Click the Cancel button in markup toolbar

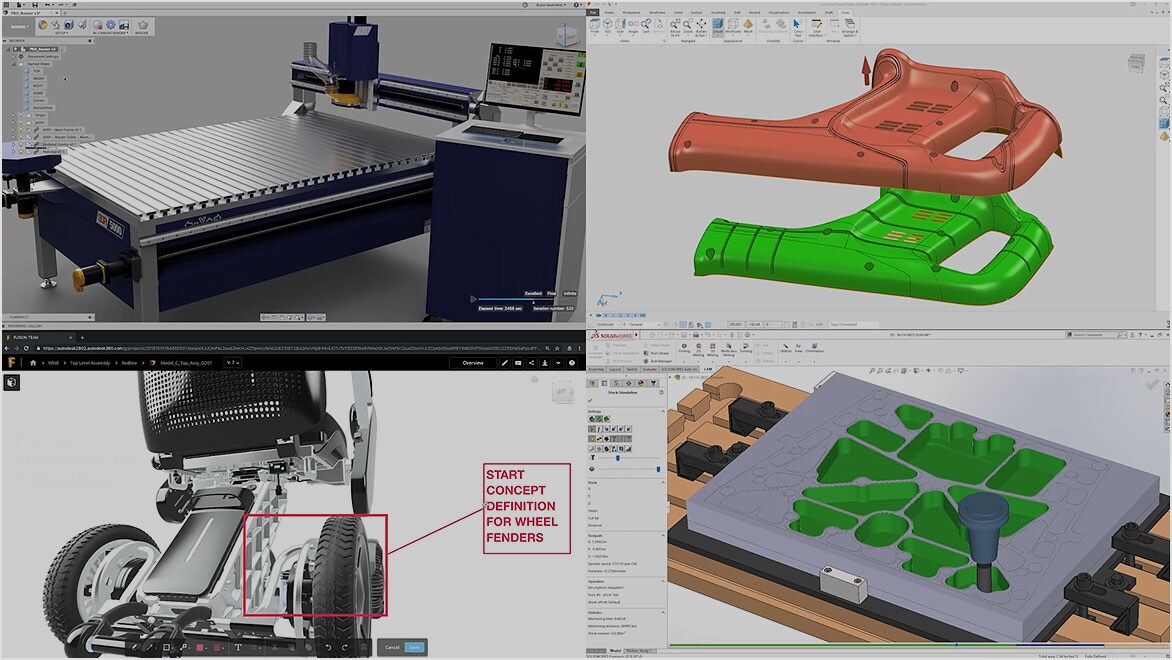[x=392, y=647]
